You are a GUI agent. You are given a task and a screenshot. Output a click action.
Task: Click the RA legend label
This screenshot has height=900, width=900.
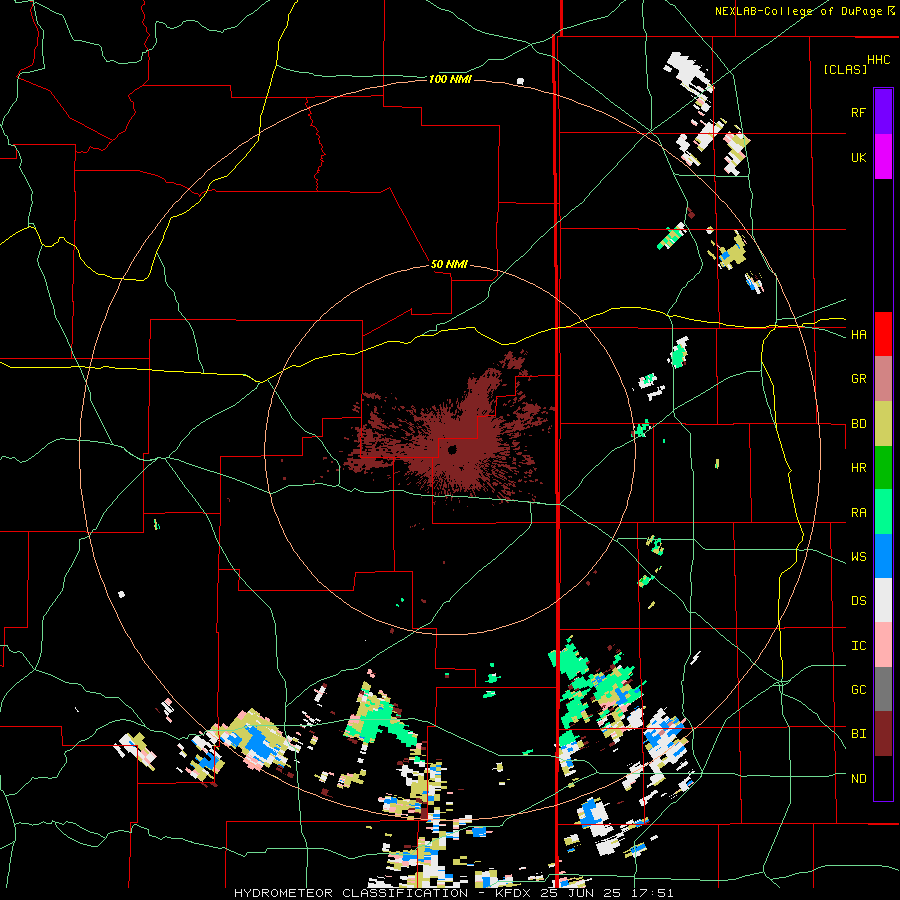[x=858, y=513]
